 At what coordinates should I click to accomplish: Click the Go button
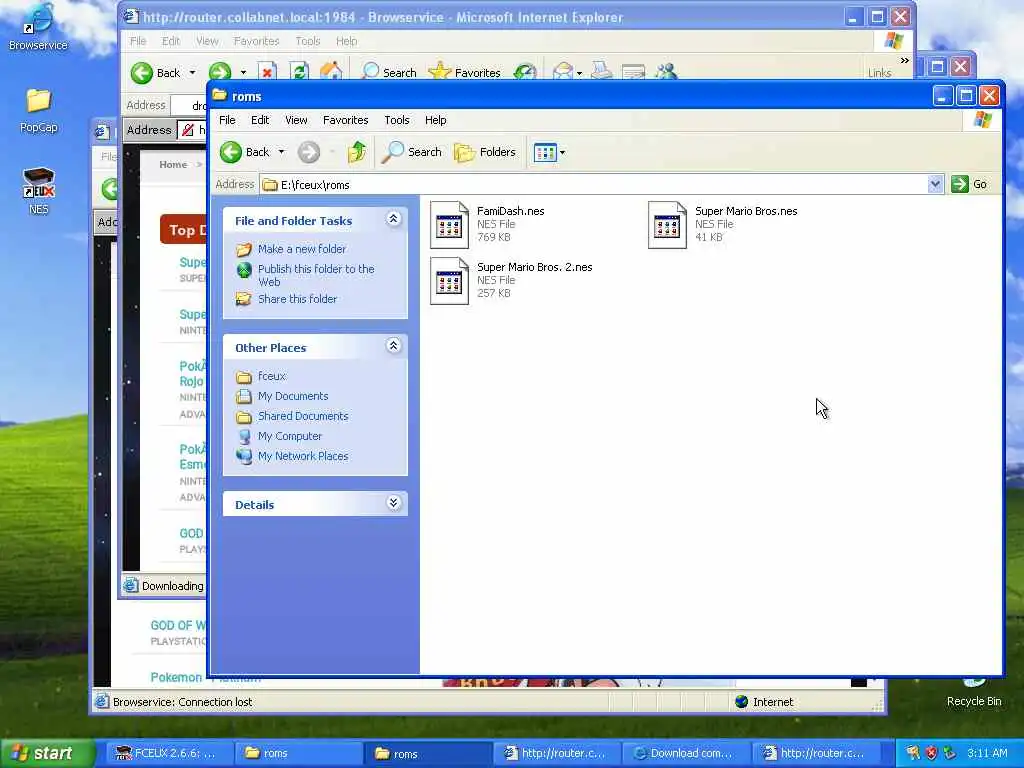pyautogui.click(x=969, y=184)
